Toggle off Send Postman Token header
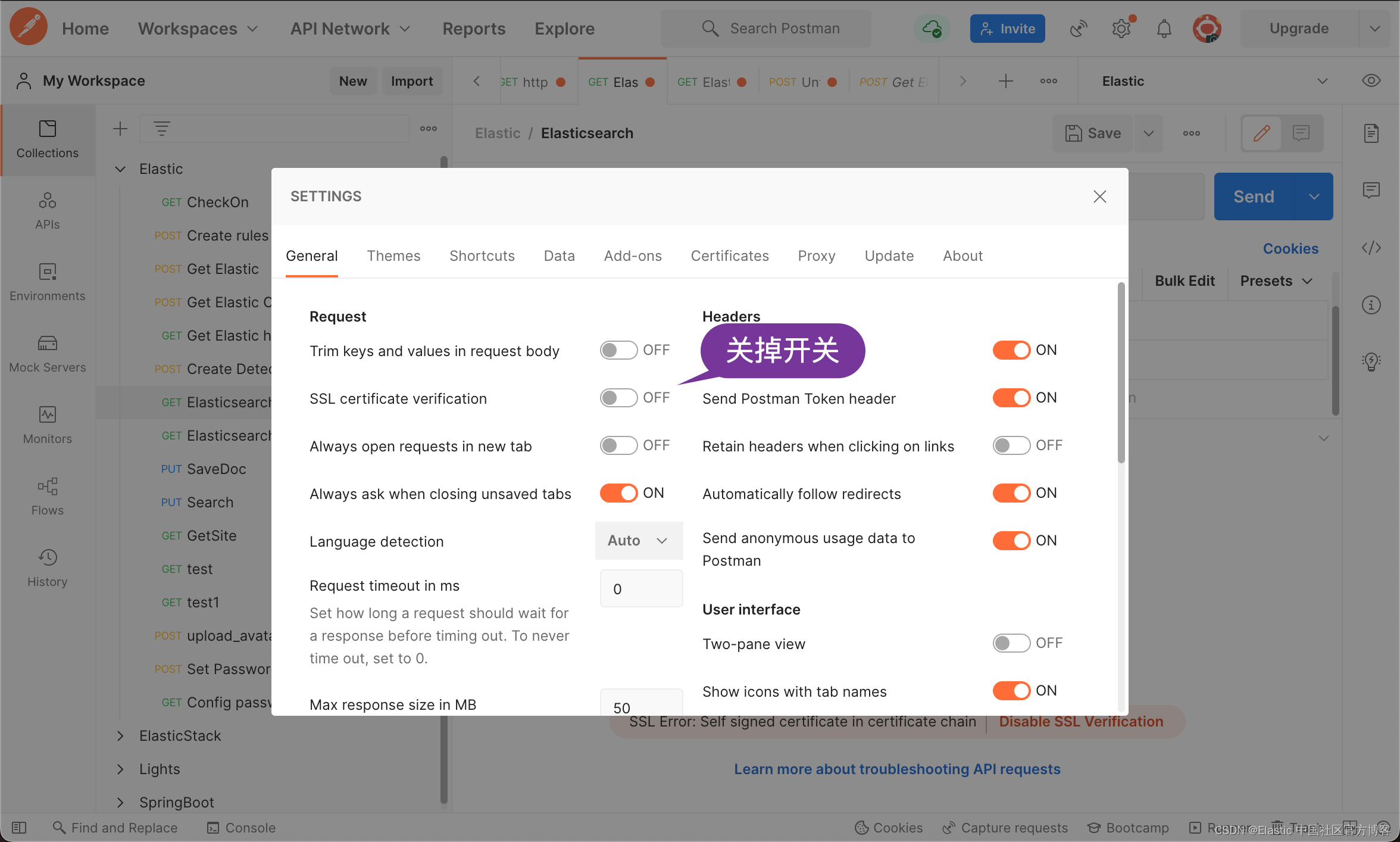Viewport: 1400px width, 842px height. [1011, 398]
